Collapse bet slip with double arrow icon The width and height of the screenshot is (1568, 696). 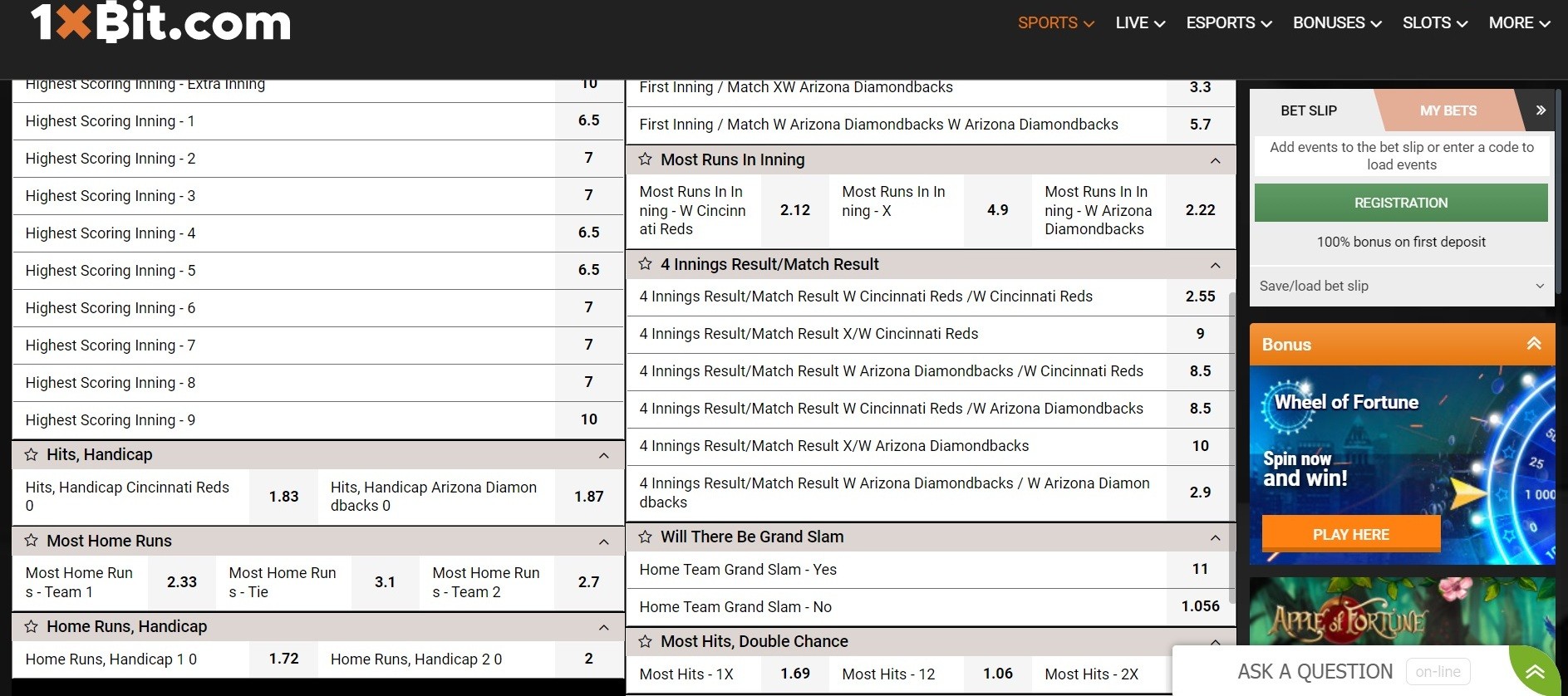[x=1540, y=110]
